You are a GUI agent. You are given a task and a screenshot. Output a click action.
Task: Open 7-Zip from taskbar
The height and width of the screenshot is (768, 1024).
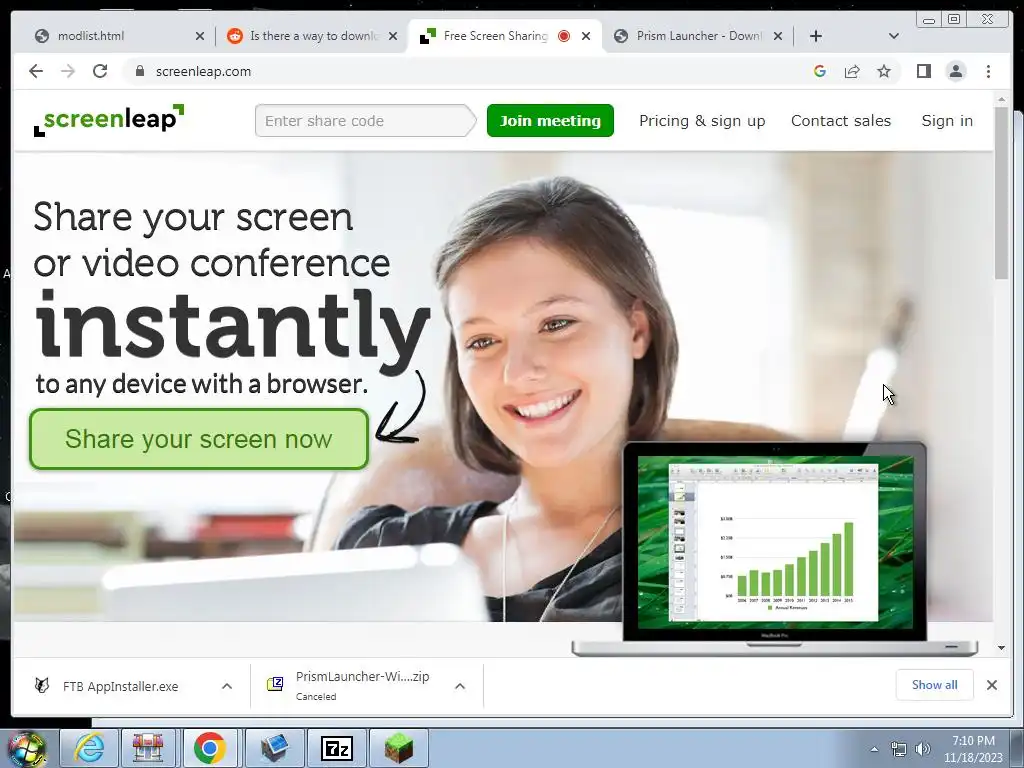point(337,748)
